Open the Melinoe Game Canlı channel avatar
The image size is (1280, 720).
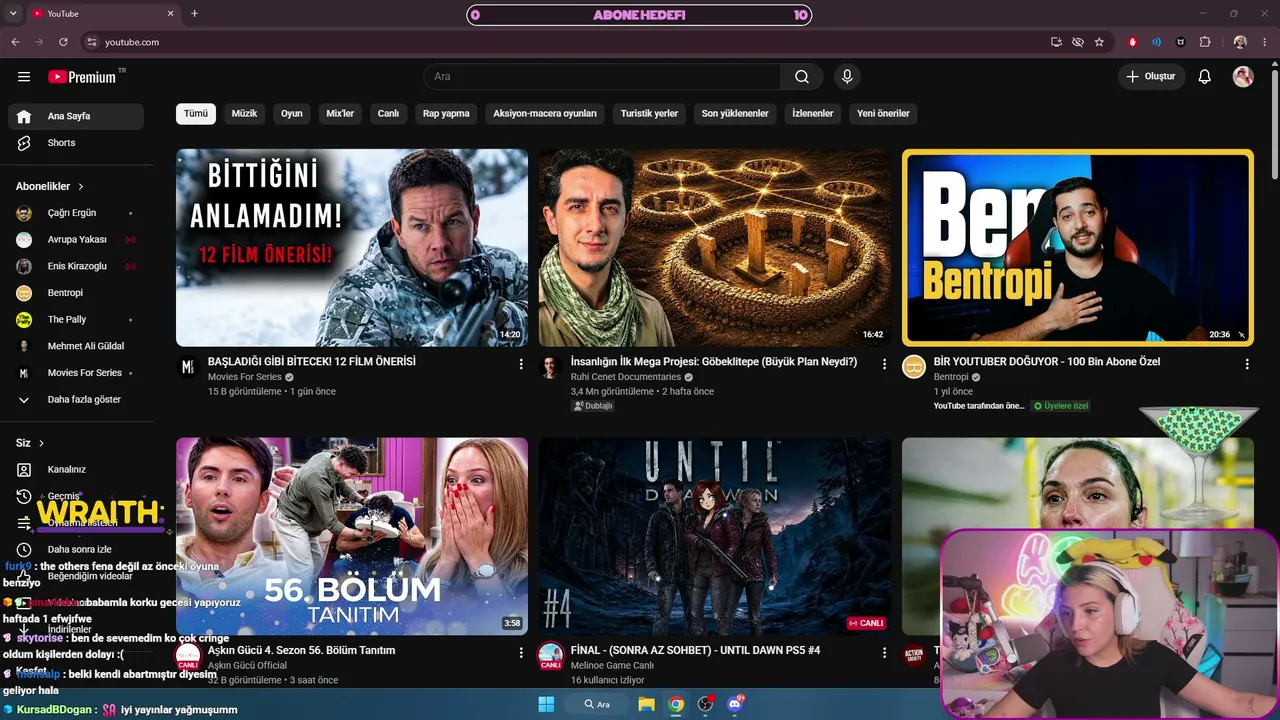point(550,656)
